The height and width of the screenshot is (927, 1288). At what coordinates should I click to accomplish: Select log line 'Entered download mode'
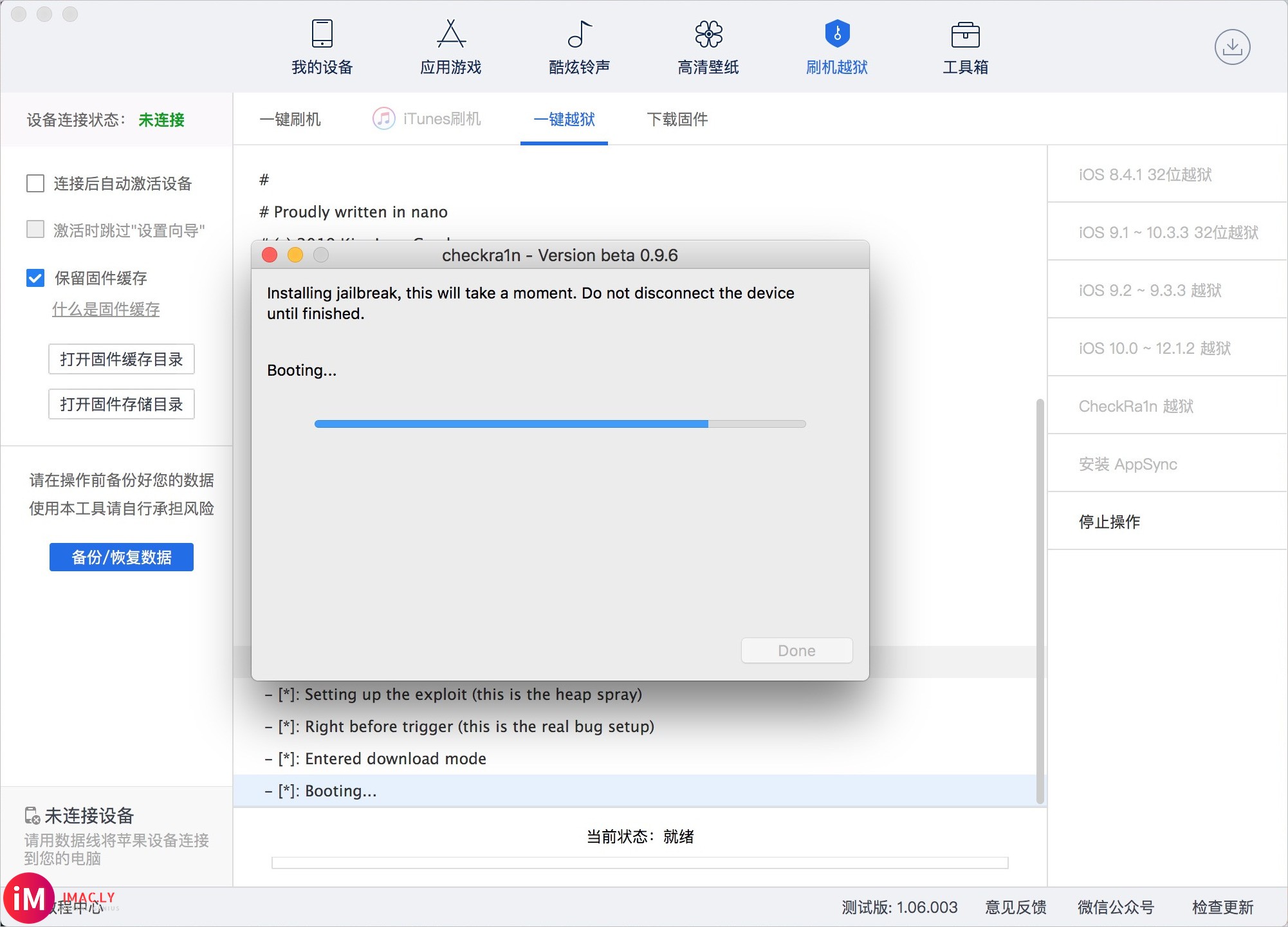[636, 758]
